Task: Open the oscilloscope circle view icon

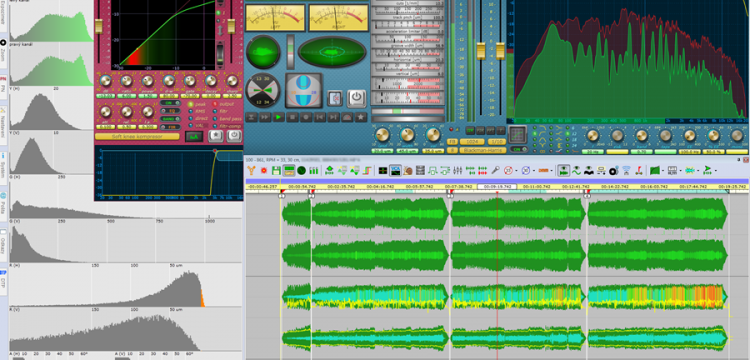Action: click(301, 170)
